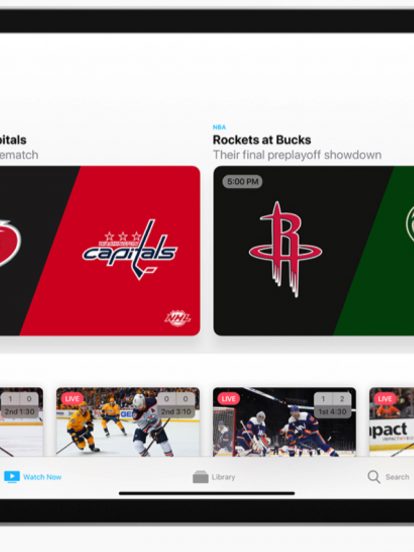Tap the Watch Now play icon
This screenshot has width=414, height=552.
click(12, 477)
